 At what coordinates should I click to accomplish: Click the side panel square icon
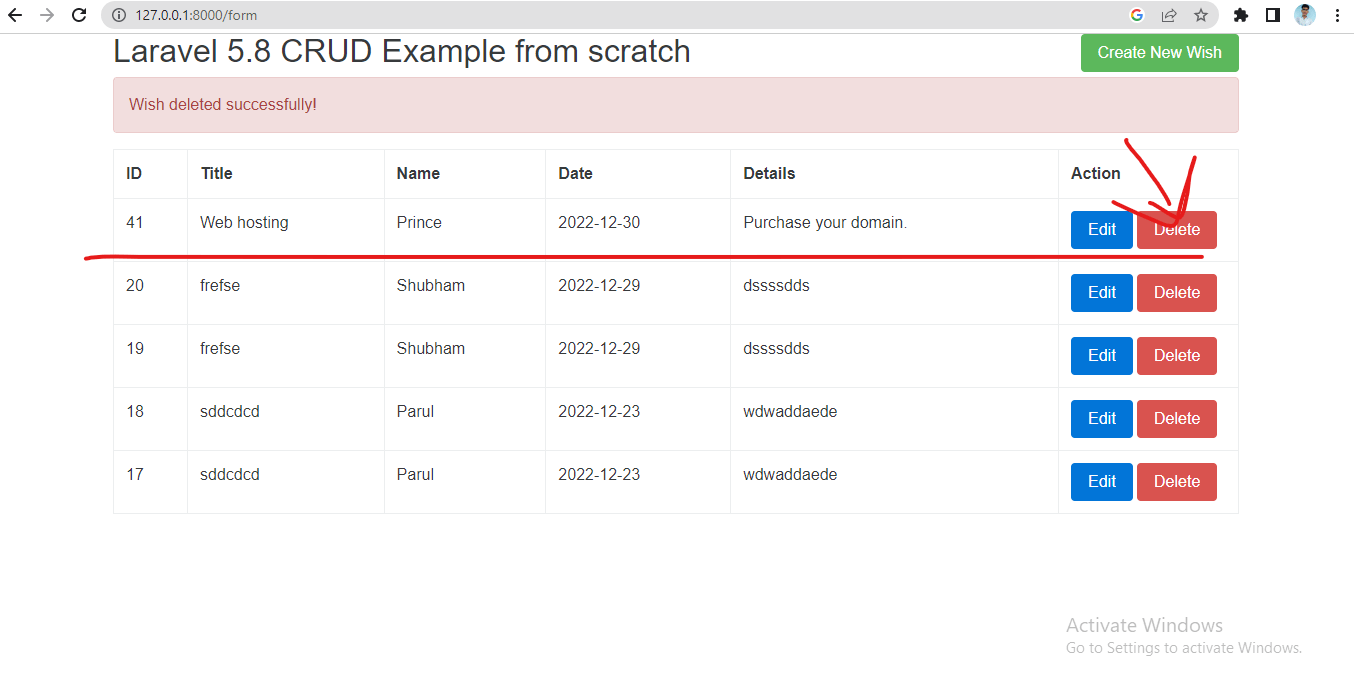click(x=1272, y=15)
